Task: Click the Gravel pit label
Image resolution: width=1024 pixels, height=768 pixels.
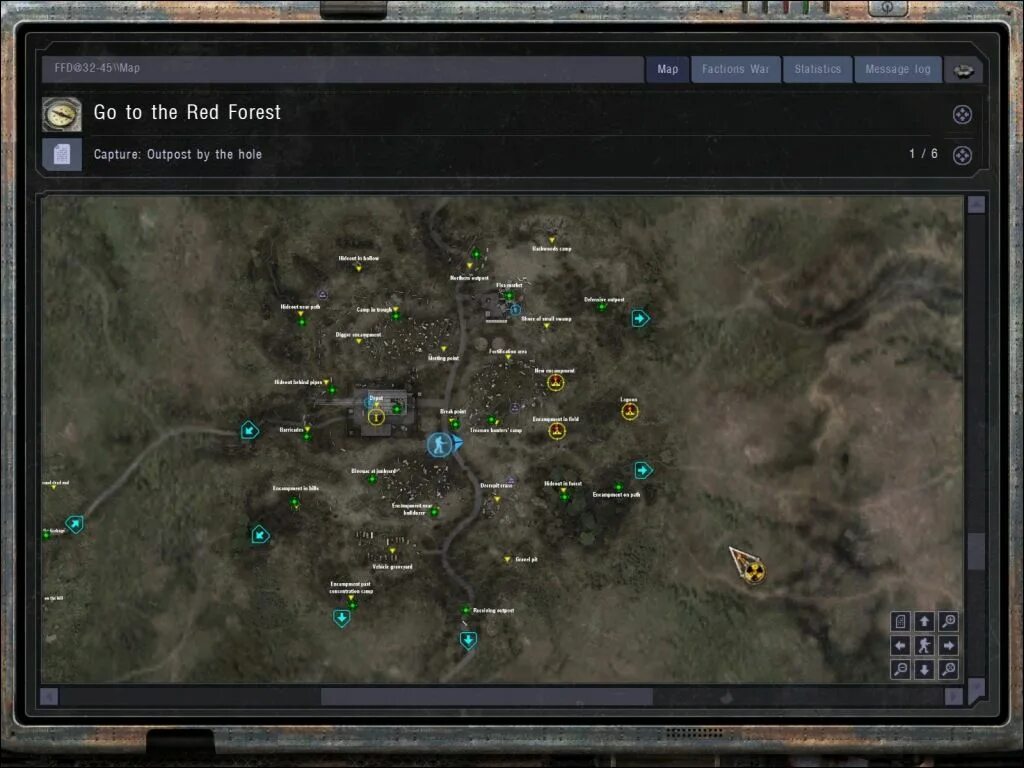Action: [526, 560]
